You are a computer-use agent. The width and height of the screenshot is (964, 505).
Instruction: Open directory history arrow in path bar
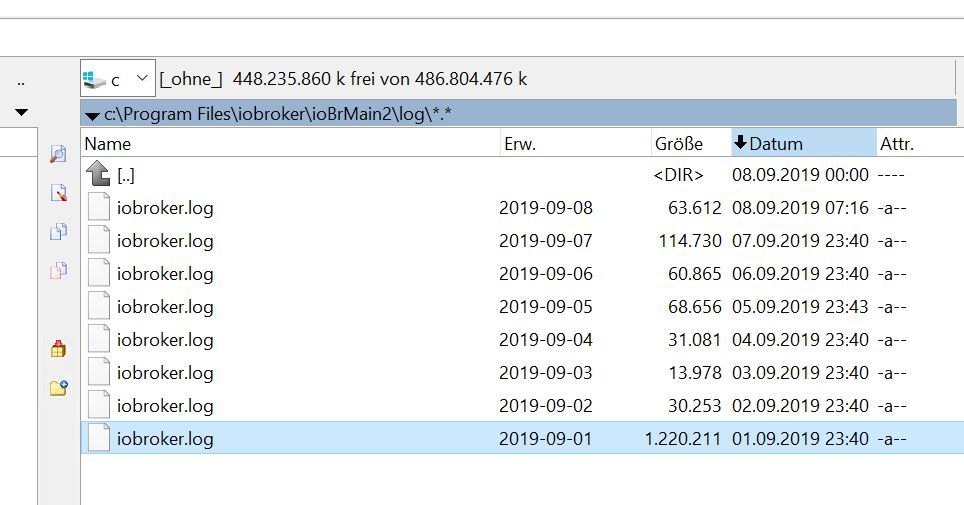pyautogui.click(x=92, y=115)
